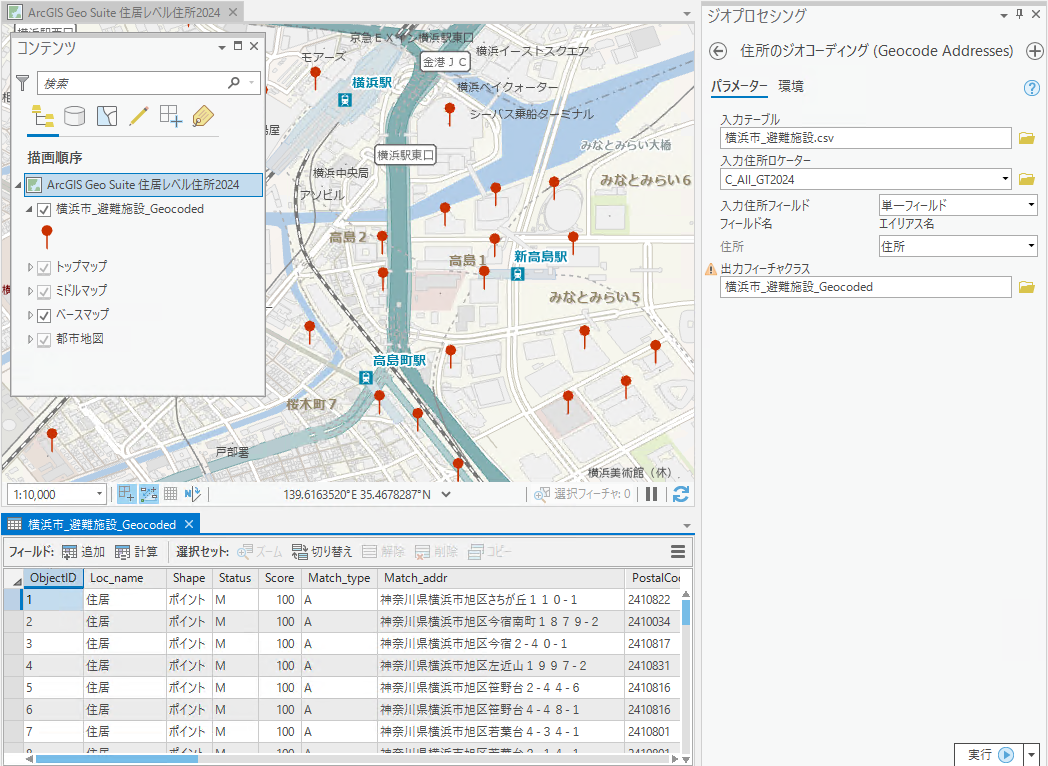Expand ベースマップ group layer
Viewport: 1048px width, 766px height.
coord(30,315)
